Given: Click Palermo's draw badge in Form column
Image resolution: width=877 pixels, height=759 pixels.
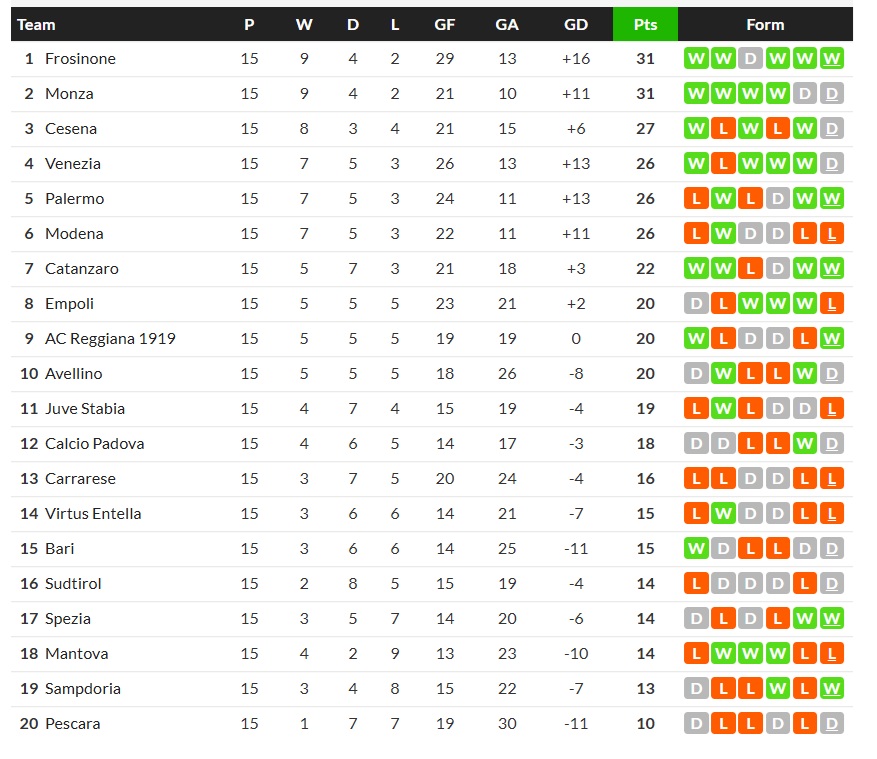Looking at the screenshot, I should (x=777, y=199).
